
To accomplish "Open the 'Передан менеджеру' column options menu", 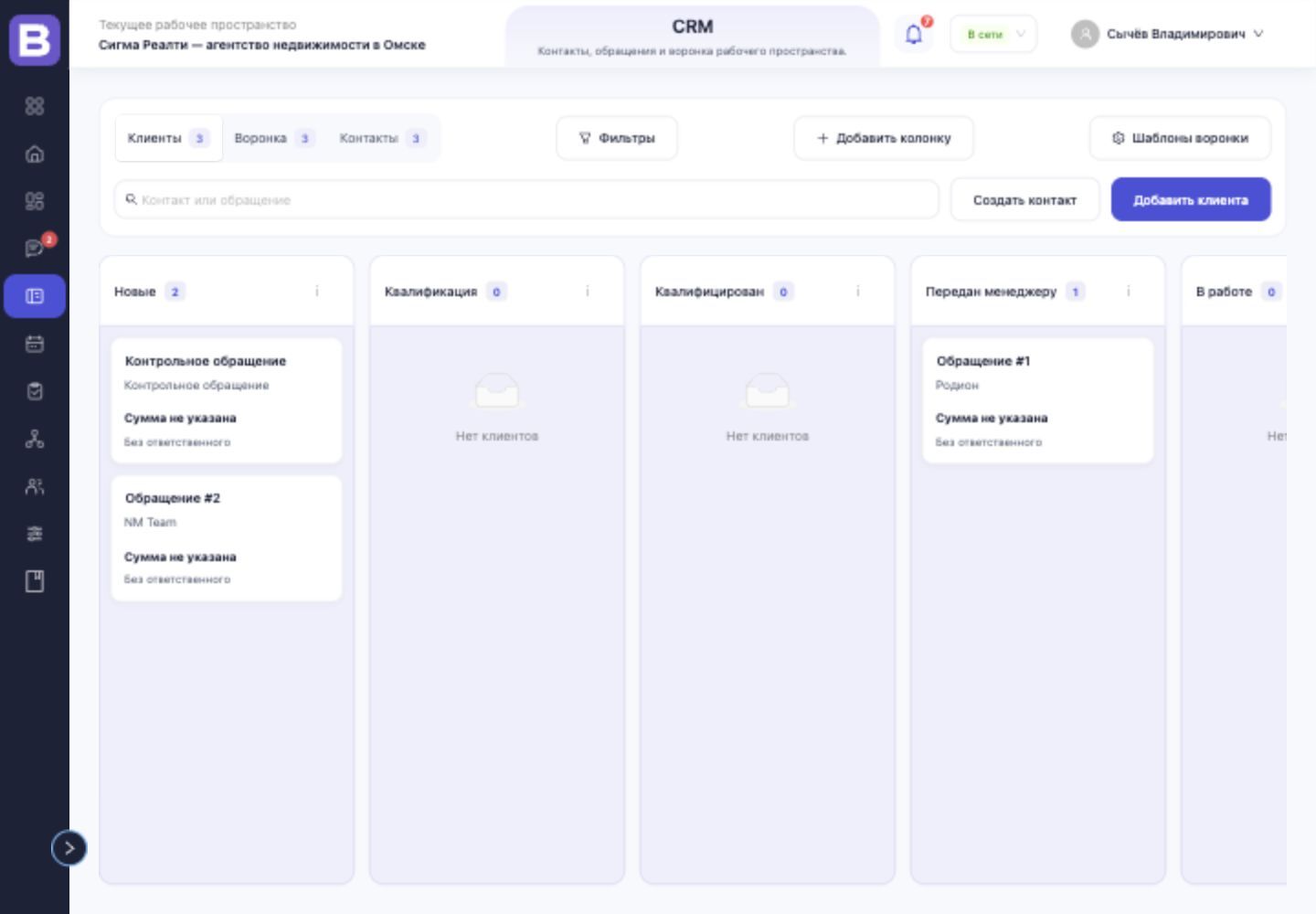I will point(1129,292).
